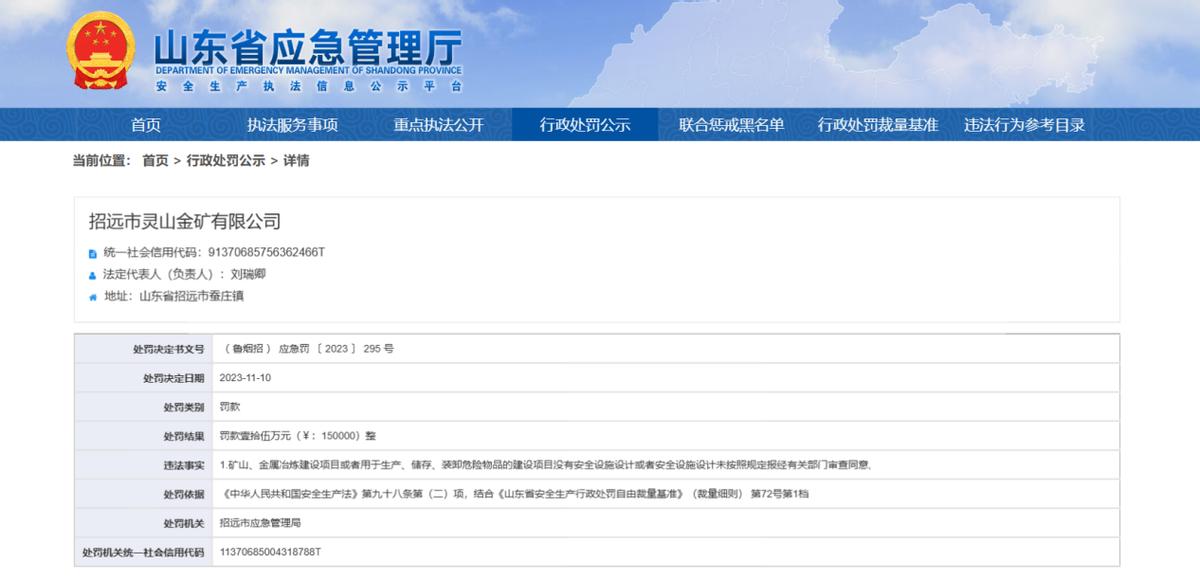Select the 行政处罚公示 navigation tab
The image size is (1200, 580).
point(585,125)
